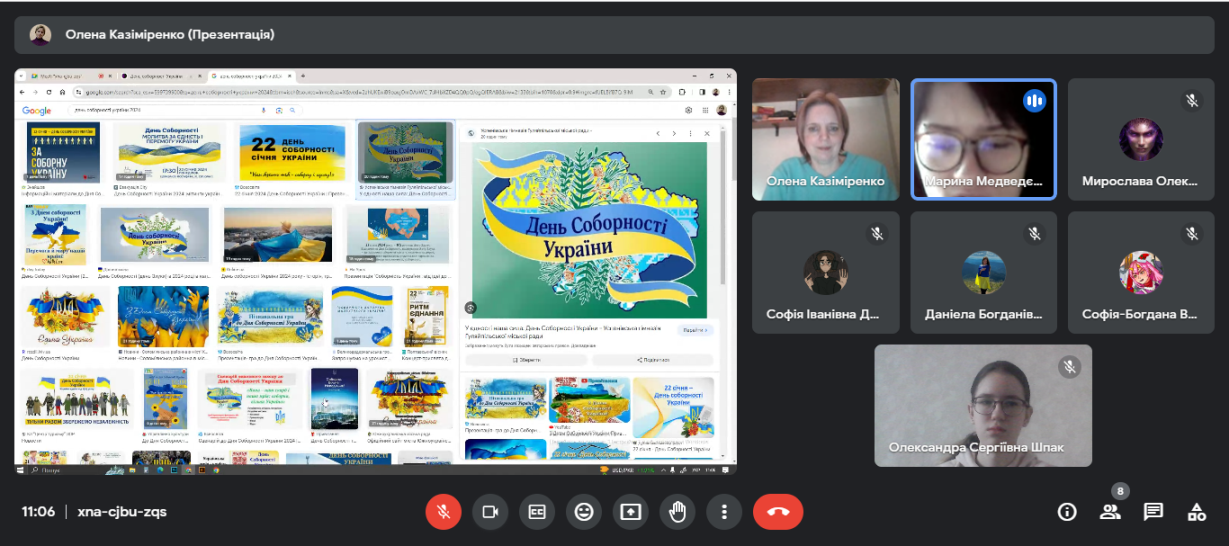Image resolution: width=1229 pixels, height=546 pixels.
Task: Click the settings gear on the shared Google page
Action: pos(687,110)
